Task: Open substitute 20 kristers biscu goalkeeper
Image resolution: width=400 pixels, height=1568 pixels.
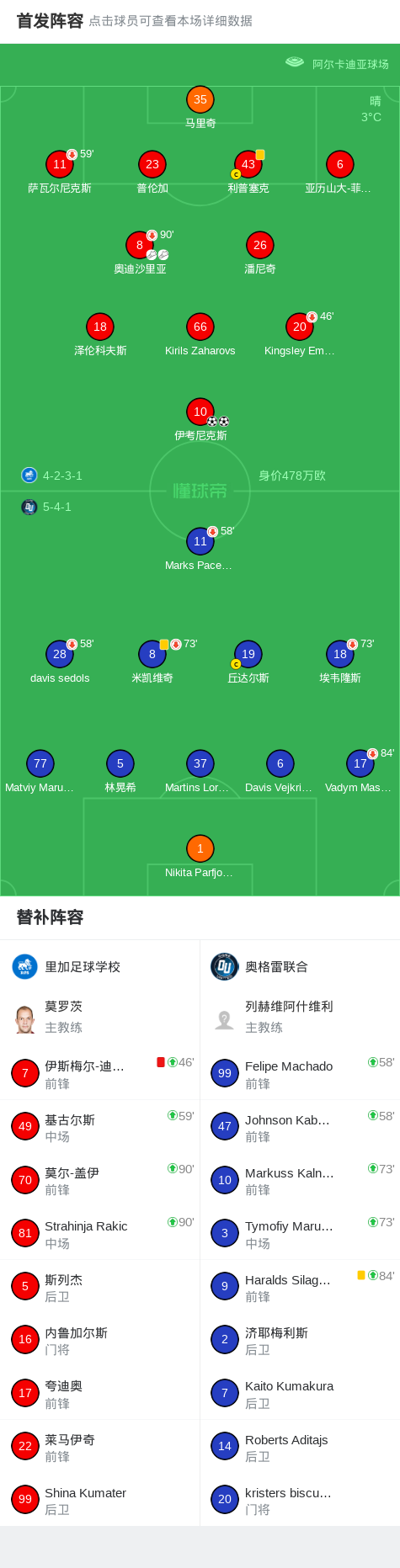Action: [300, 1500]
